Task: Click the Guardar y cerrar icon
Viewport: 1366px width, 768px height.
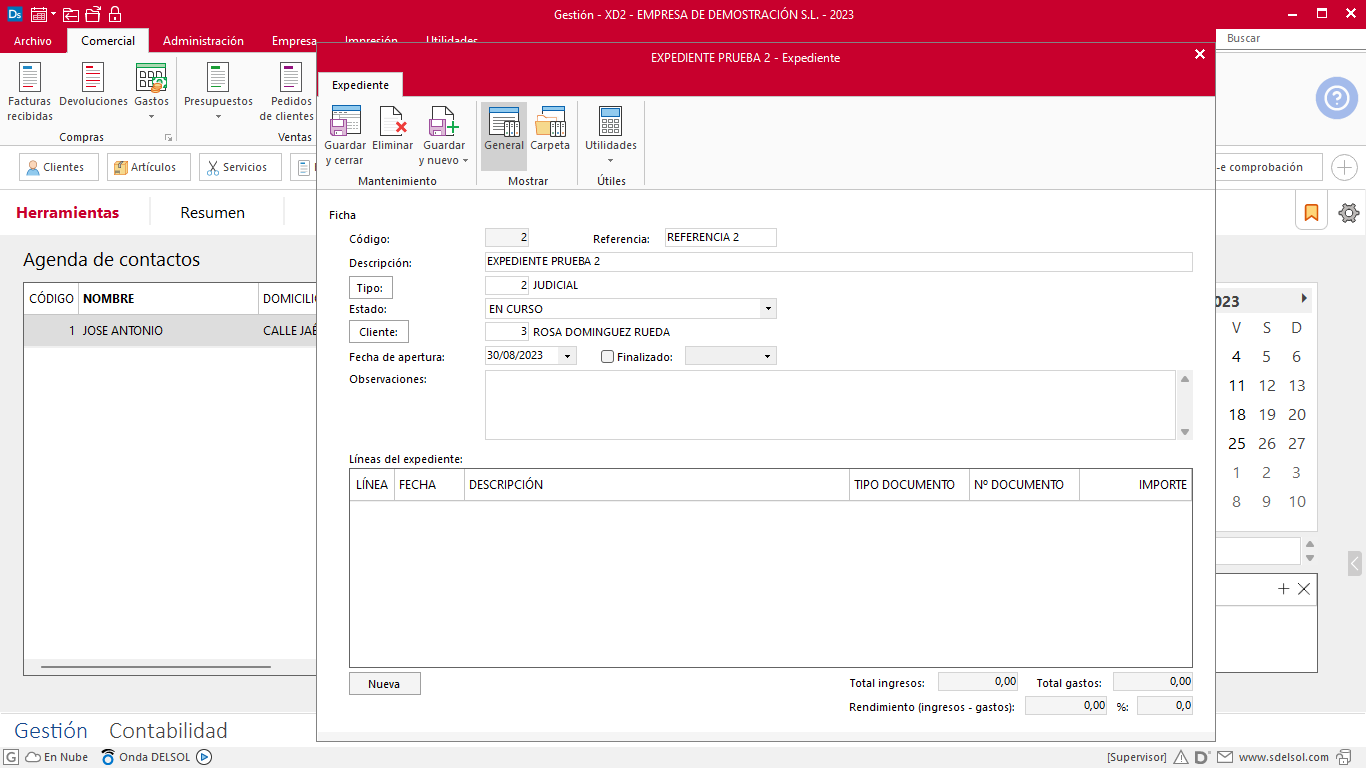Action: [345, 122]
